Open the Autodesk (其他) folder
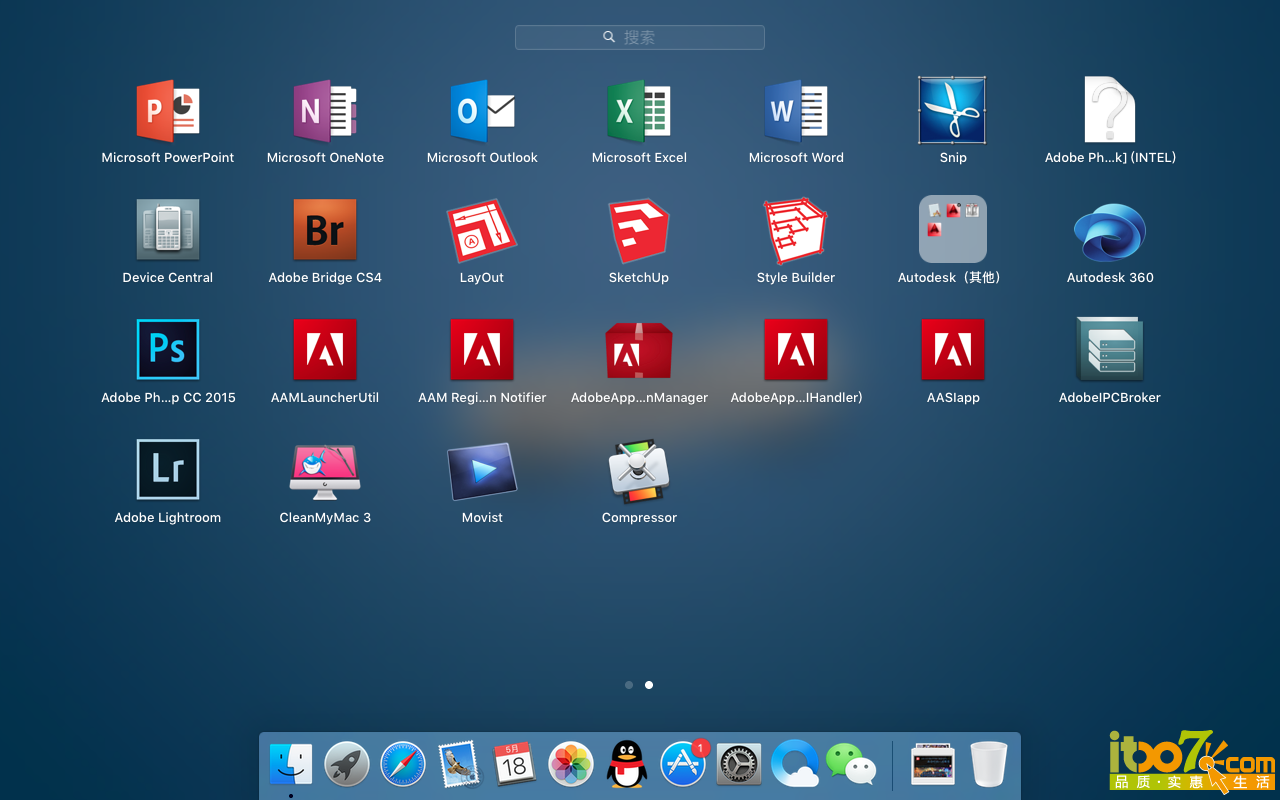Screen dimensions: 1280x800 click(x=953, y=229)
